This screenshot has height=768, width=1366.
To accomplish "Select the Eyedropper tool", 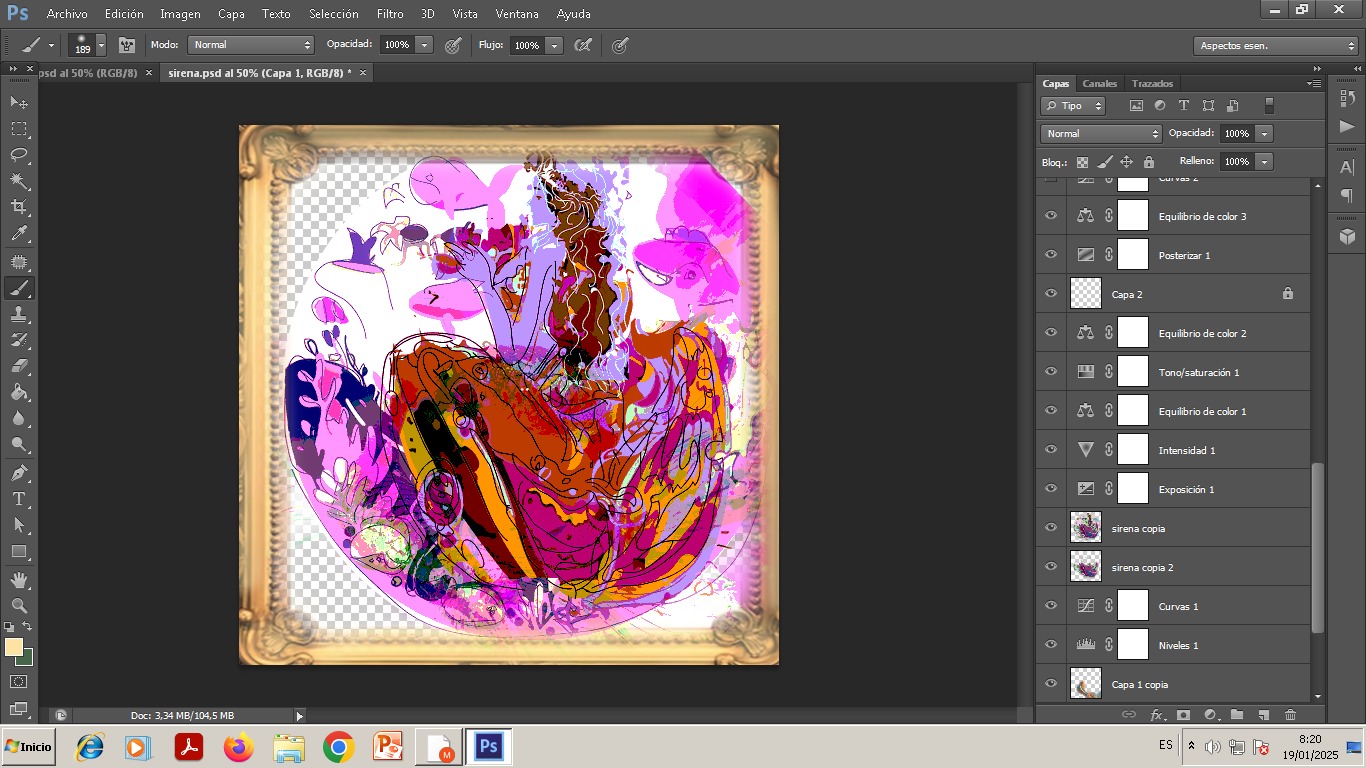I will [19, 234].
